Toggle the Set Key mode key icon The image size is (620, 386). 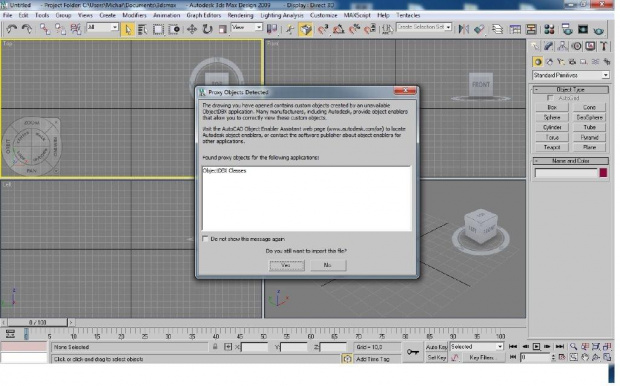[412, 352]
